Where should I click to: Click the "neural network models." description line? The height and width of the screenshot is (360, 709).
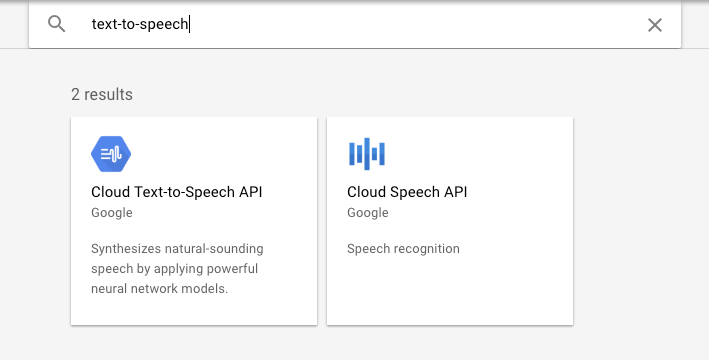pyautogui.click(x=160, y=289)
